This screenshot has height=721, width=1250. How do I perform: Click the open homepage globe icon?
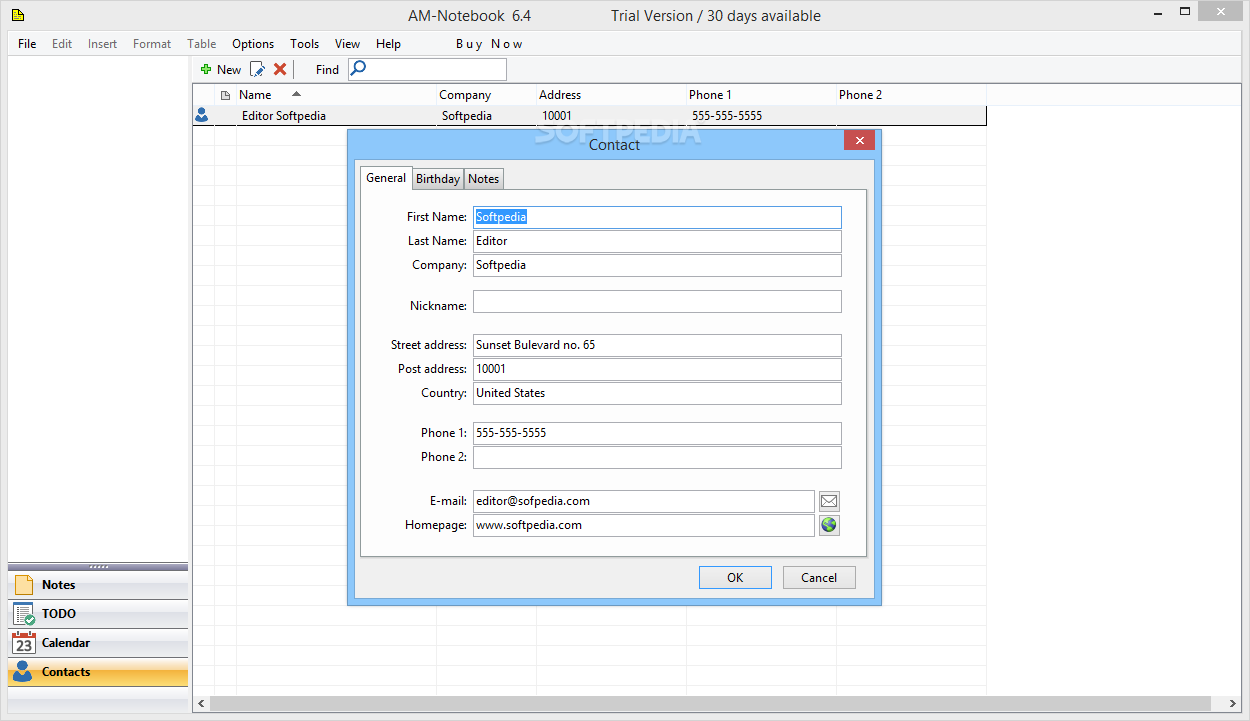[x=829, y=525]
